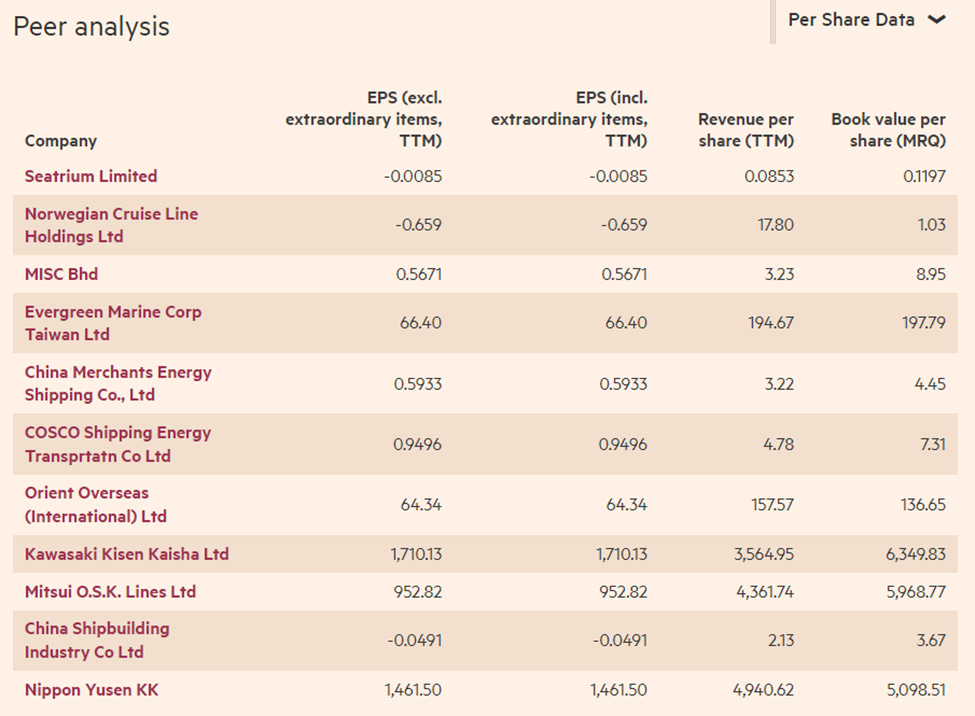975x716 pixels.
Task: Open MISC Bhd company link
Action: tap(62, 274)
